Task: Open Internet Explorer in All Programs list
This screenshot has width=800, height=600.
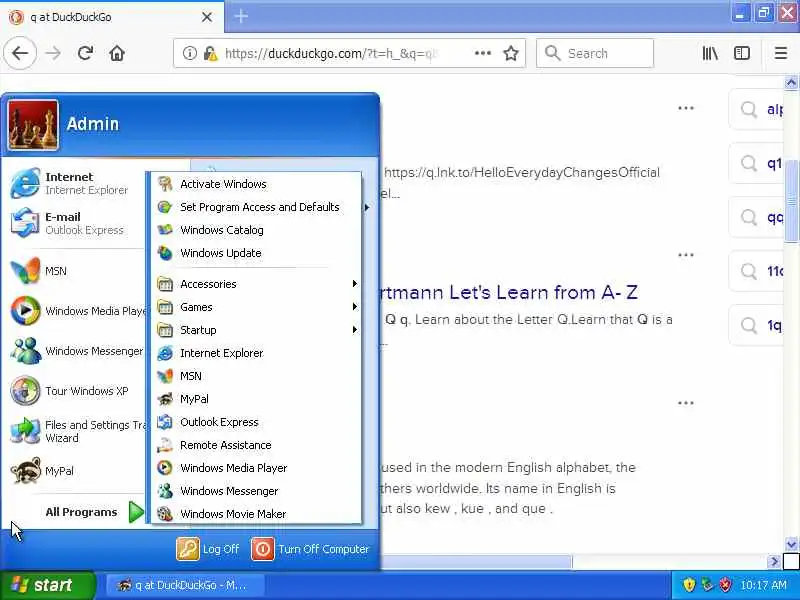Action: pos(256,353)
